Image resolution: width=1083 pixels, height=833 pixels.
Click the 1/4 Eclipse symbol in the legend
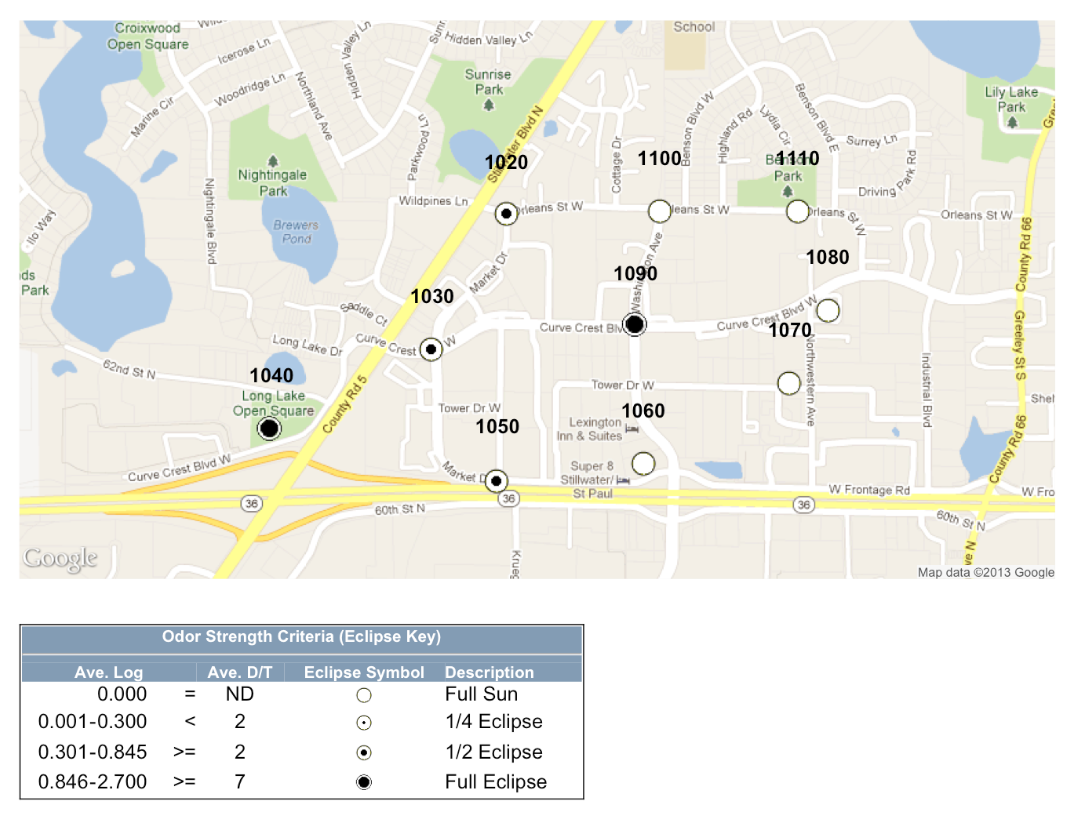point(364,723)
